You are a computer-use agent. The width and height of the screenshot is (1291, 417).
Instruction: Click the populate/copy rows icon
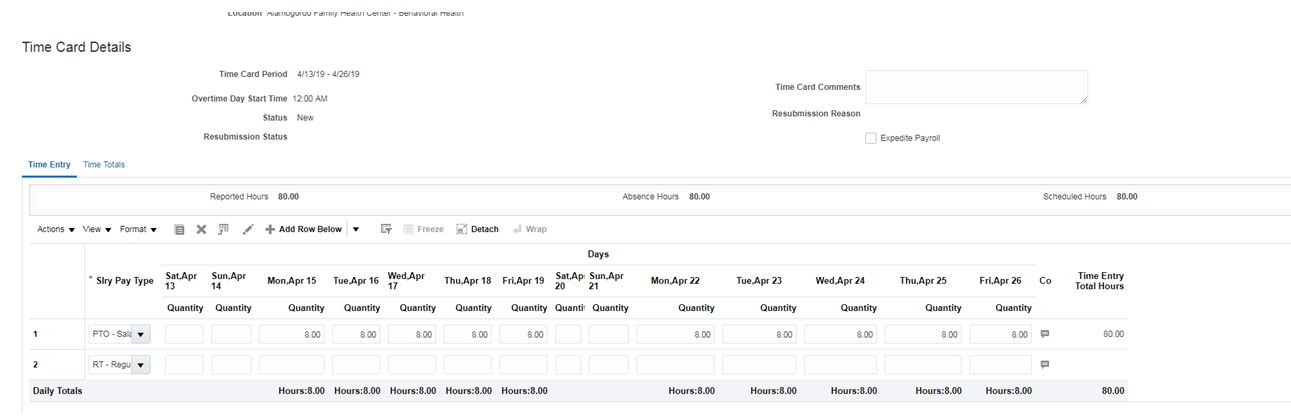coord(223,229)
